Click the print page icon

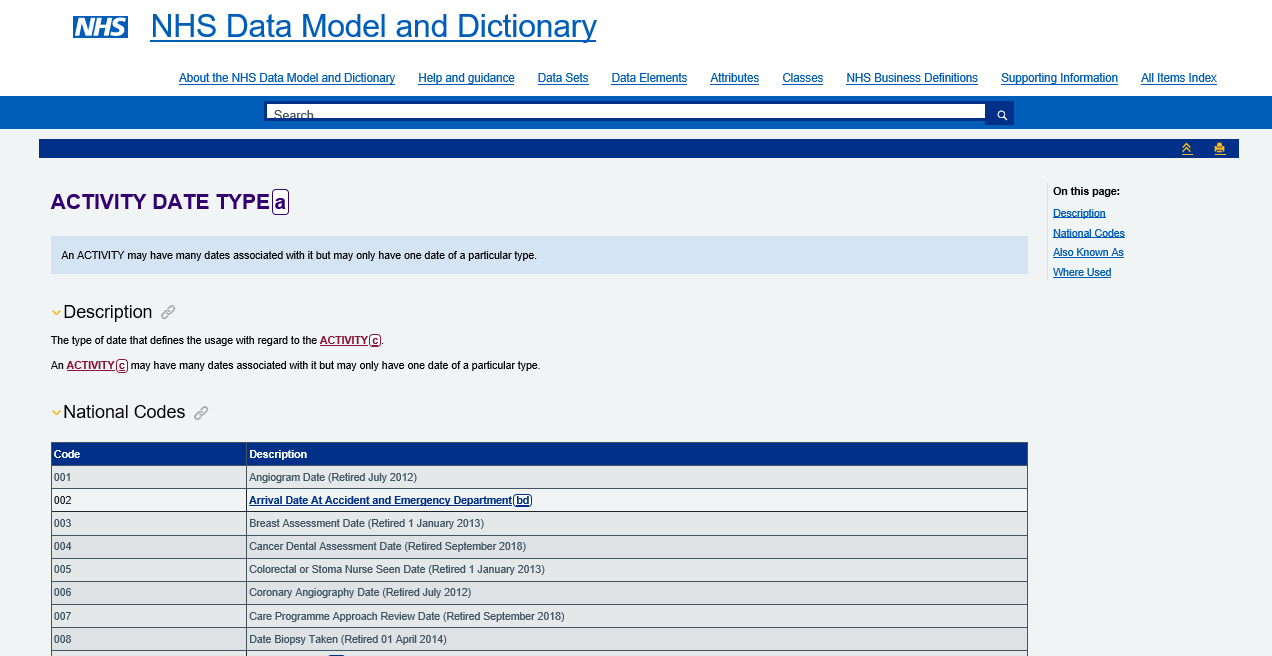[1220, 149]
